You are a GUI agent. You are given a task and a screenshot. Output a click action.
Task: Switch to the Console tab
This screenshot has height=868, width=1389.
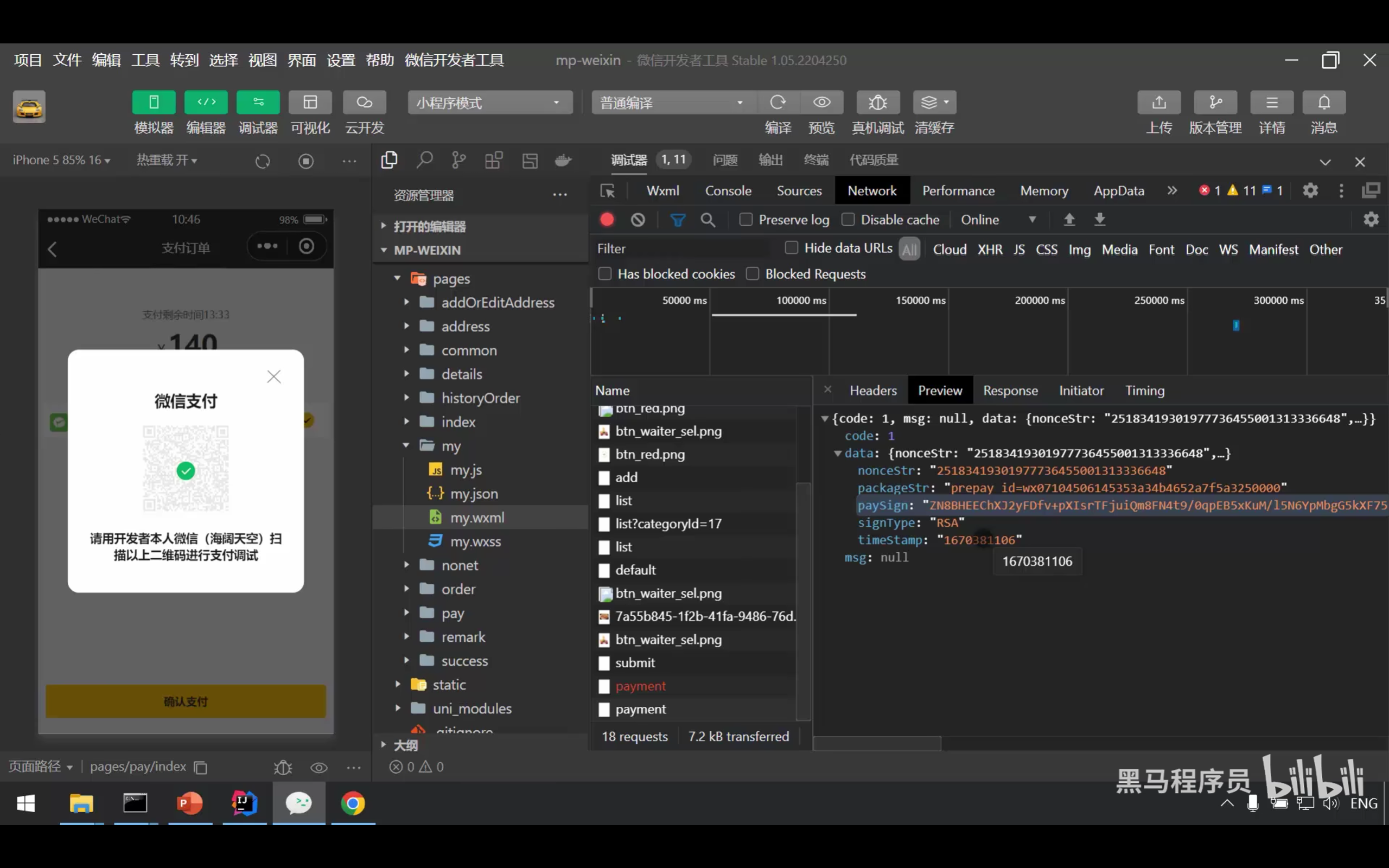728,190
